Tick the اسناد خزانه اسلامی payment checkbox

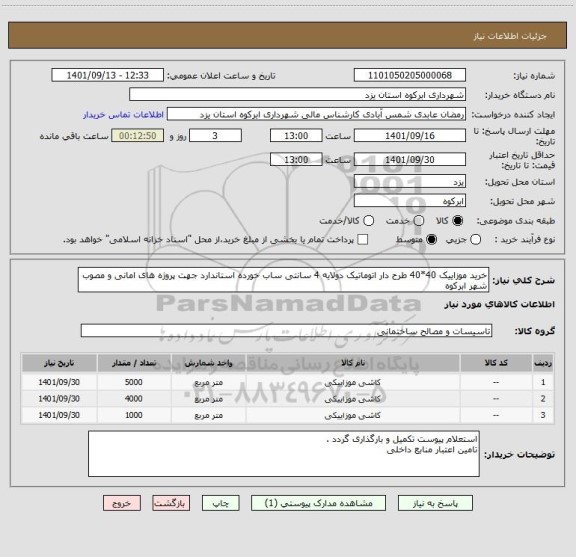pyautogui.click(x=363, y=240)
